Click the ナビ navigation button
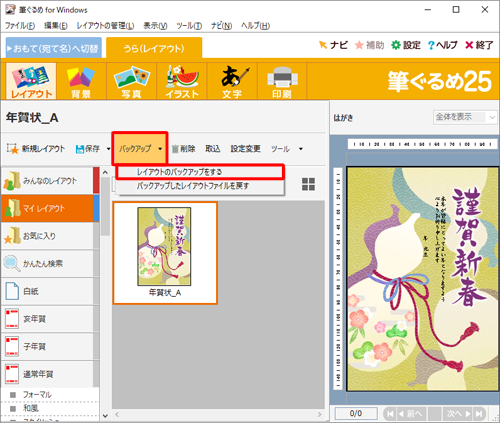Viewport: 500px width, 423px height. [333, 45]
